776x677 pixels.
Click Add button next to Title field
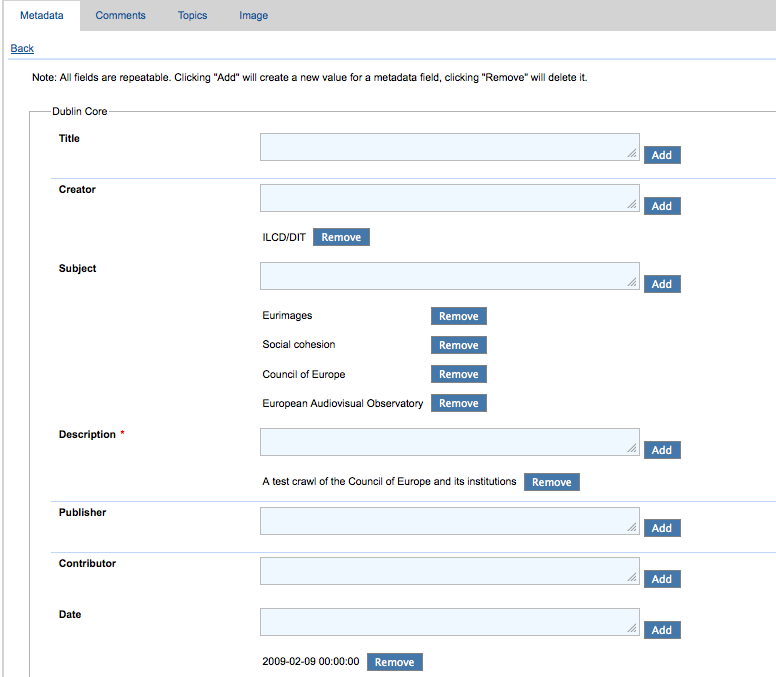tap(661, 155)
